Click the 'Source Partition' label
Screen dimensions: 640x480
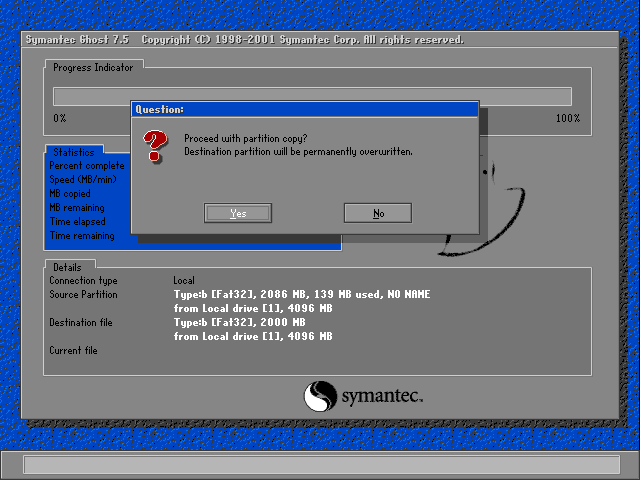click(83, 294)
